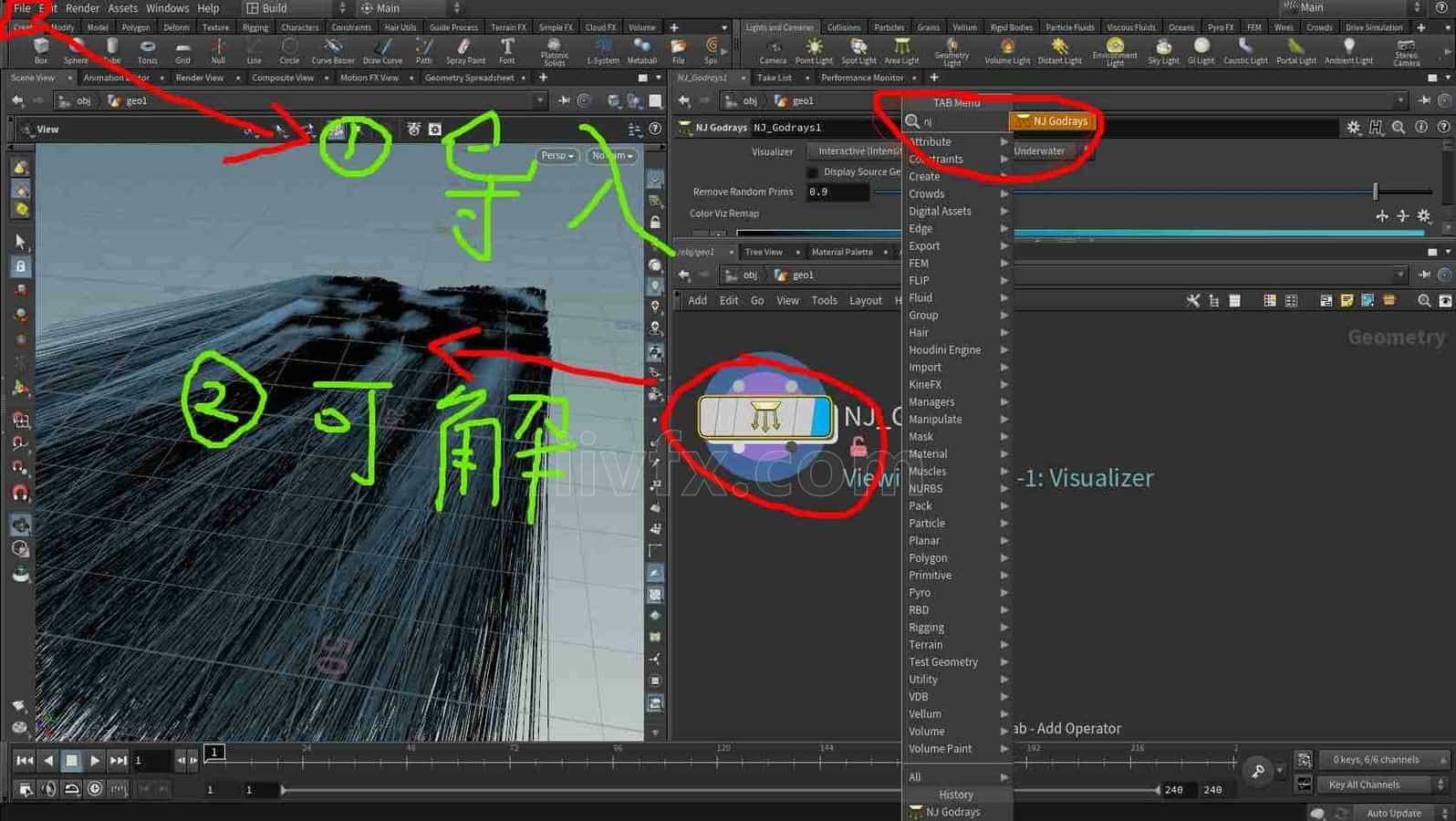Click the Play forward button in playbar

coord(95,760)
